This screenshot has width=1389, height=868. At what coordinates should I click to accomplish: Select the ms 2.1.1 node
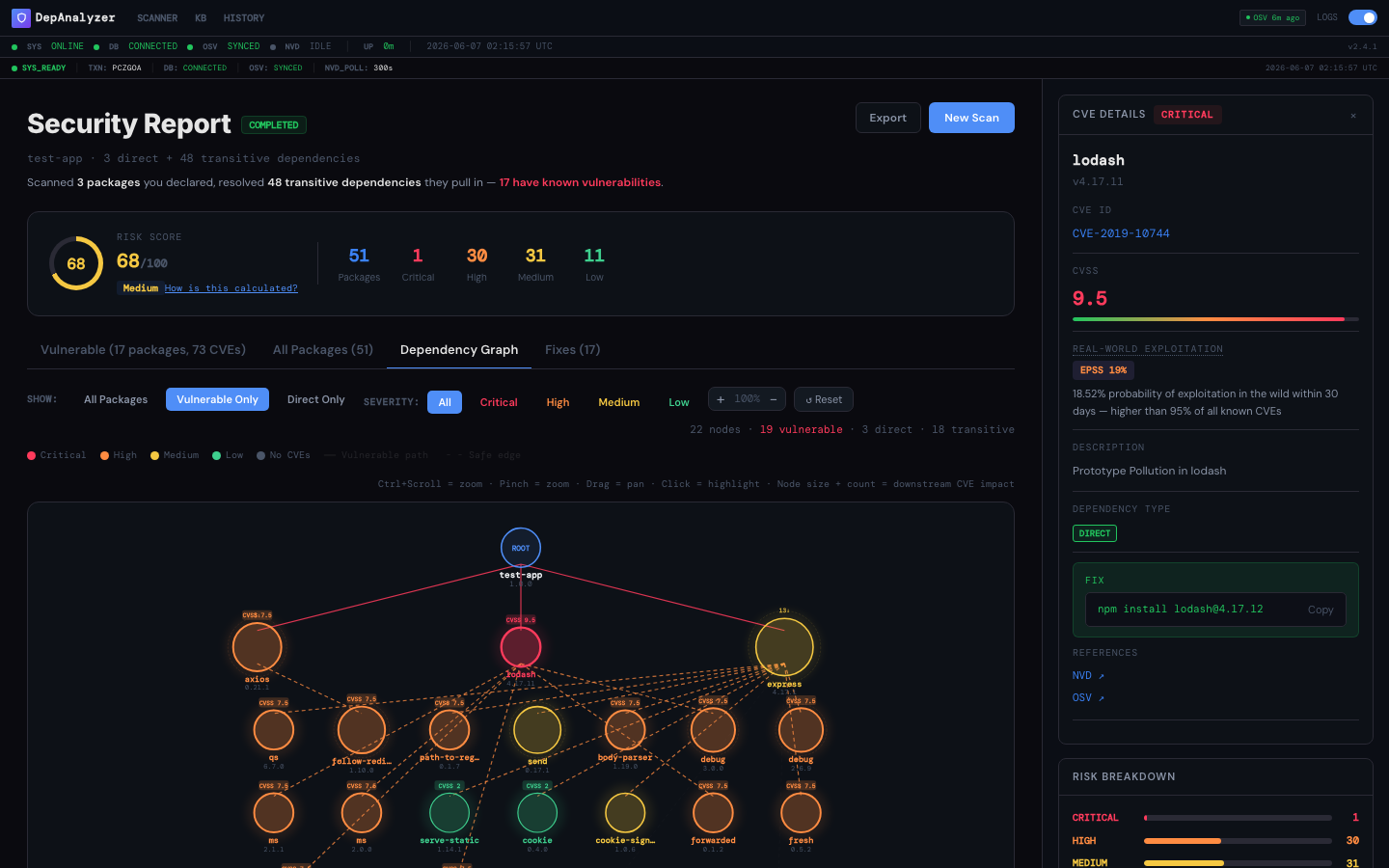click(x=274, y=813)
